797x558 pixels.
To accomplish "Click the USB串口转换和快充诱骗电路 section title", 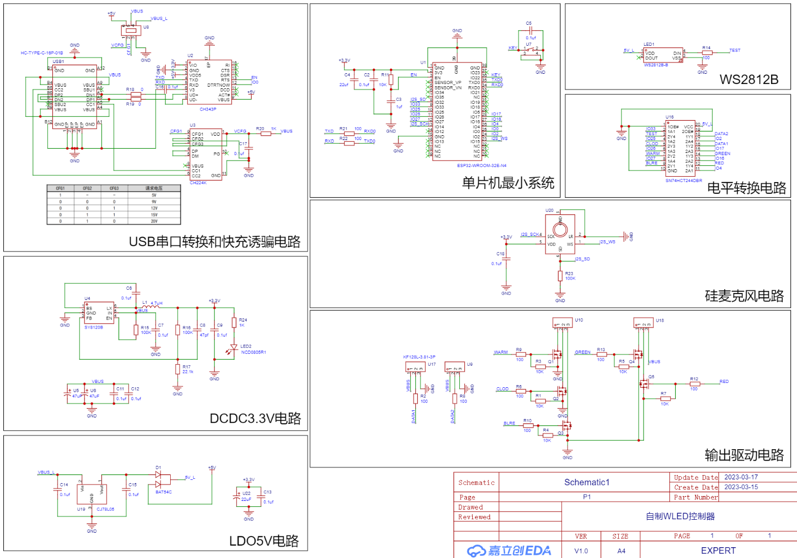I will (214, 241).
